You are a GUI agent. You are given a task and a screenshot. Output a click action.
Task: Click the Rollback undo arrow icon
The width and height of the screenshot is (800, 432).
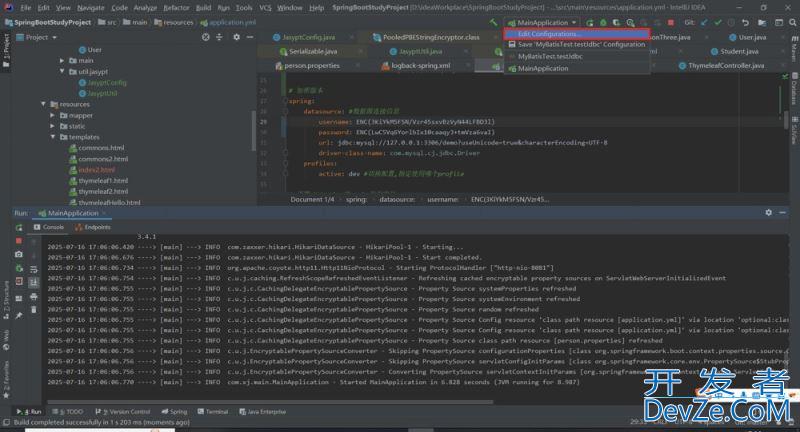coord(745,22)
